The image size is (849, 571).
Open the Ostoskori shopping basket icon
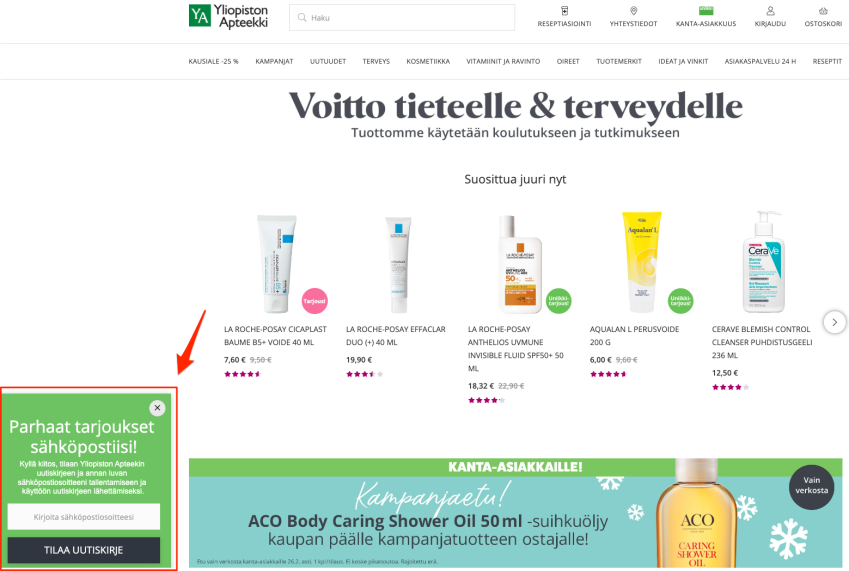tap(823, 11)
